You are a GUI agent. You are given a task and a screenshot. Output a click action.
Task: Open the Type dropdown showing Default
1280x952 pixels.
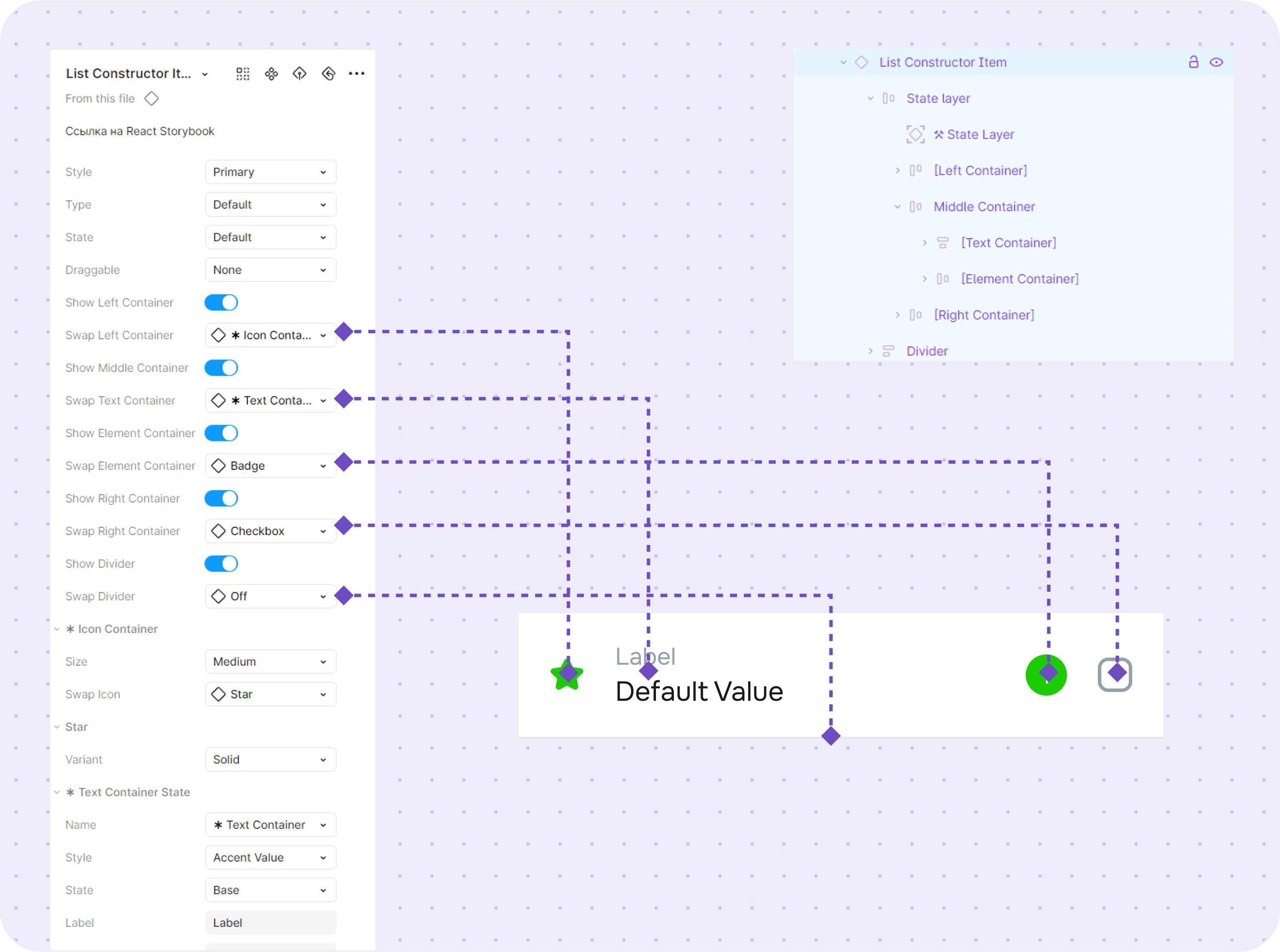(270, 204)
